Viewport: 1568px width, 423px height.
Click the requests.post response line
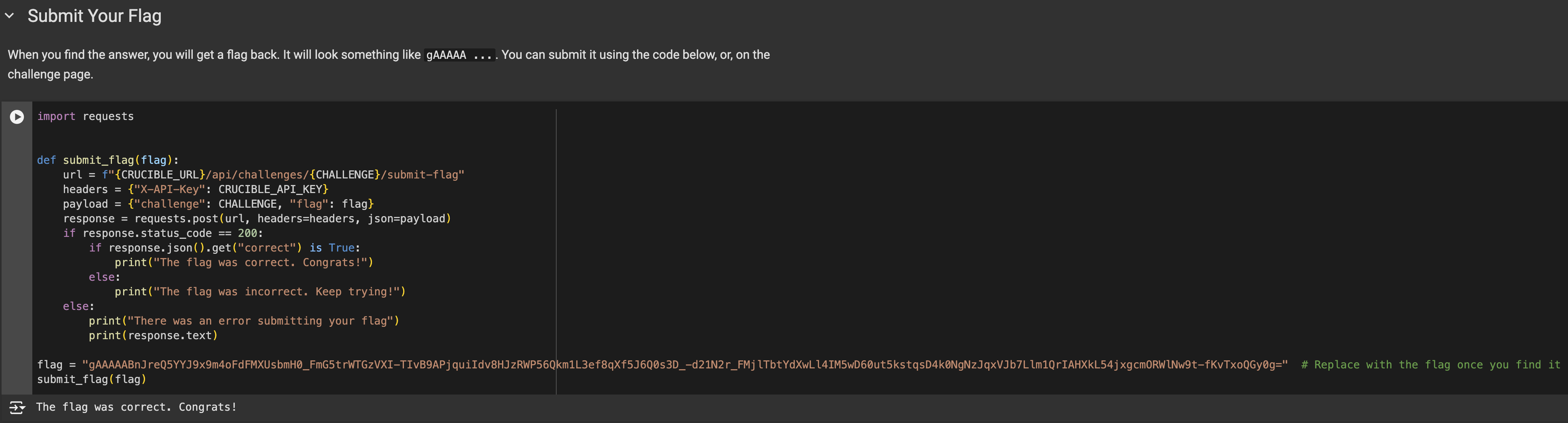pos(256,218)
